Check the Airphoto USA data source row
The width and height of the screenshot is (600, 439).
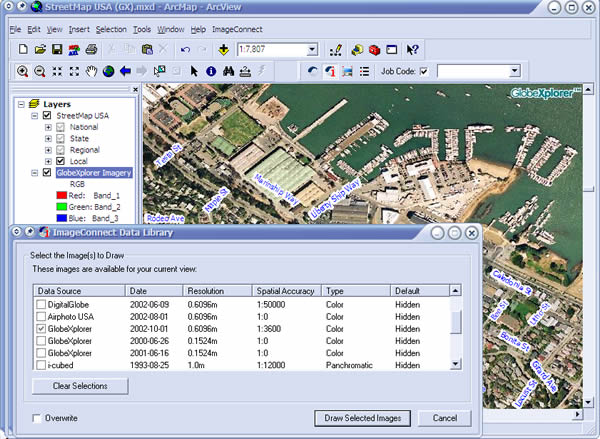point(41,317)
